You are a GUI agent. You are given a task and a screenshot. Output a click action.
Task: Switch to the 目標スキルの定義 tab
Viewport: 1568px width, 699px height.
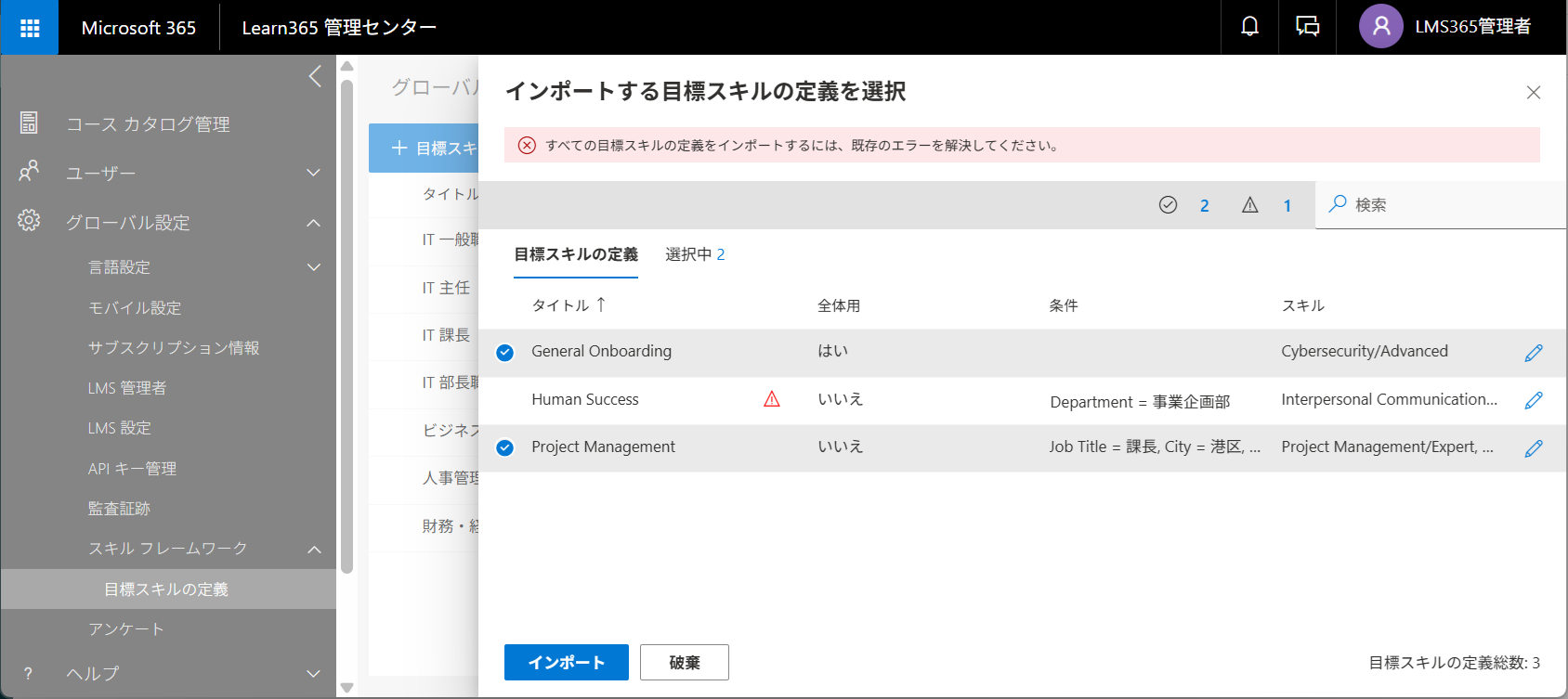[x=576, y=254]
